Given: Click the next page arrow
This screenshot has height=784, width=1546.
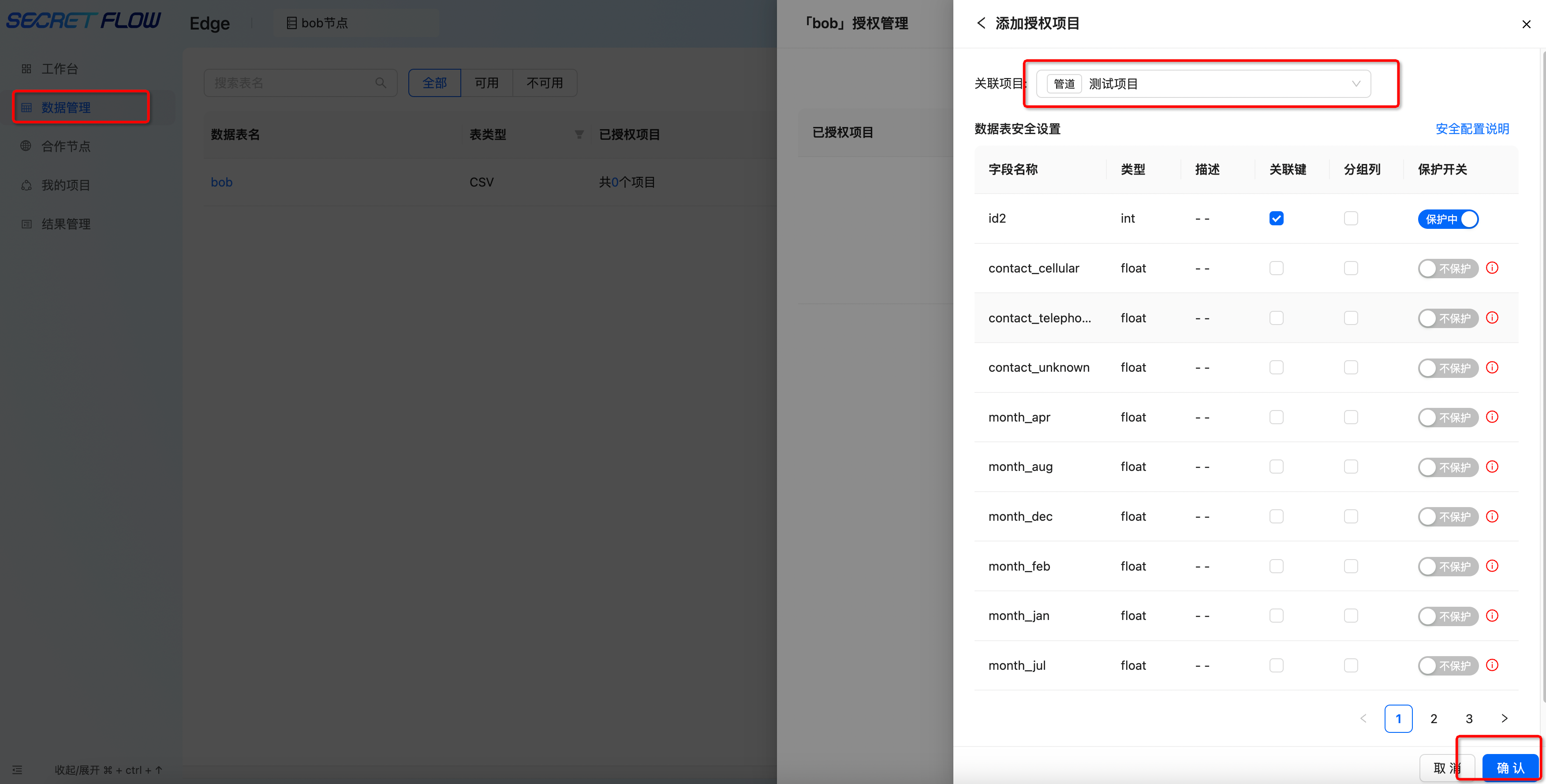Looking at the screenshot, I should tap(1504, 719).
